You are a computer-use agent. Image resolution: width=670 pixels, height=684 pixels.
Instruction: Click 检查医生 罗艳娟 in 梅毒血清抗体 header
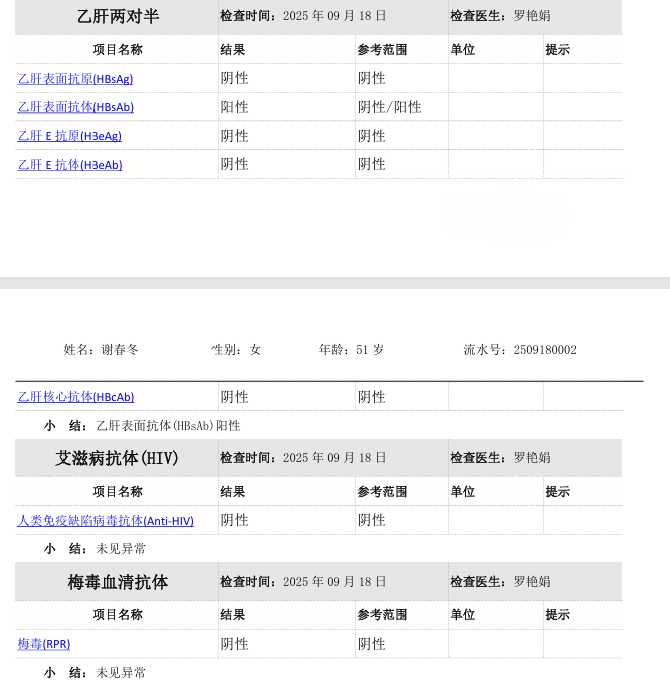(531, 582)
